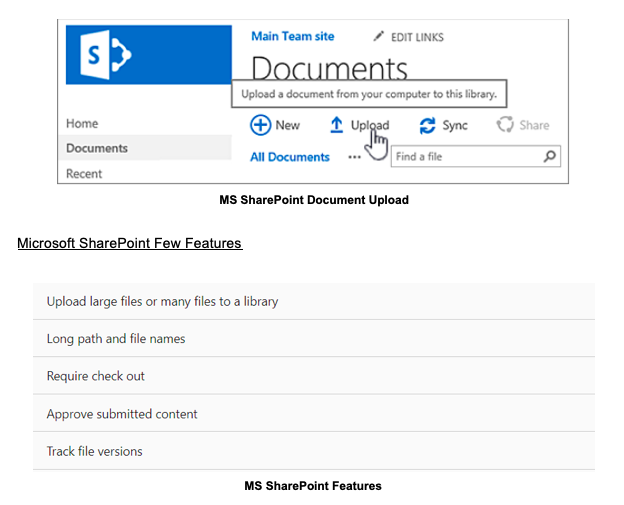The image size is (624, 505).
Task: Click 'Microsoft SharePoint Few Features' heading
Action: (x=130, y=243)
